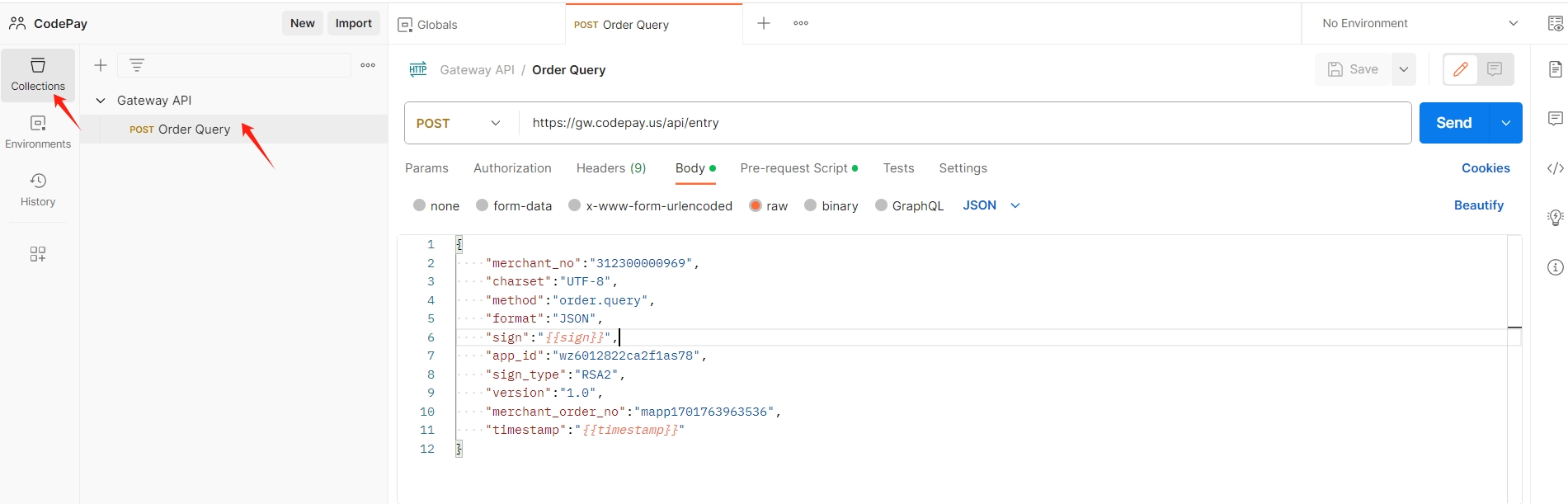Viewport: 1568px width, 504px height.
Task: Click line number 4 in editor gutter
Action: (431, 300)
